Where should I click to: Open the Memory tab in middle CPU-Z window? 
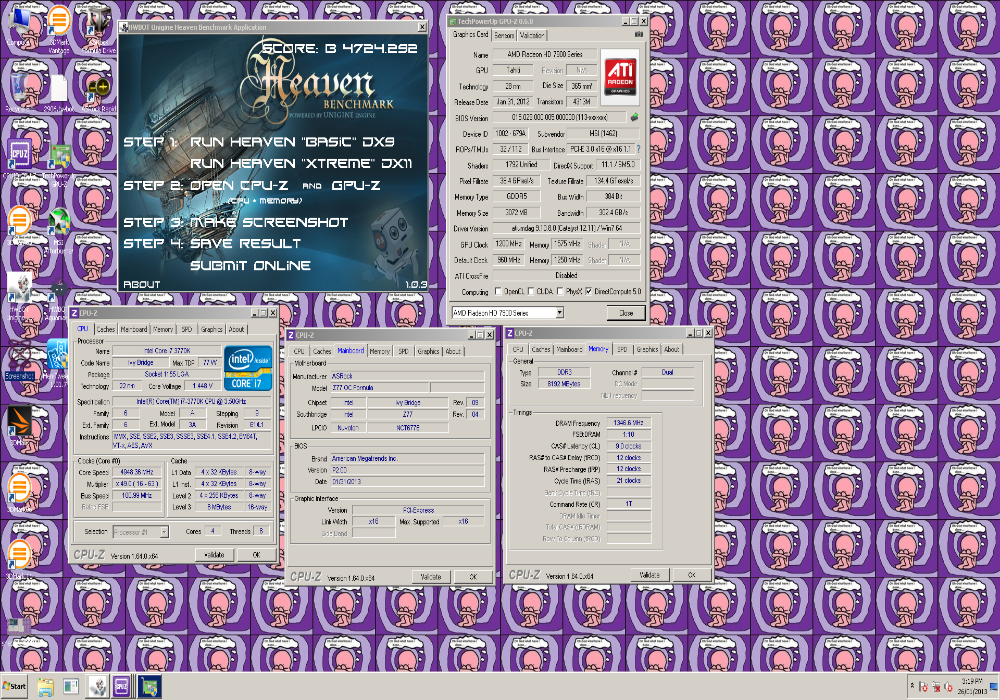click(x=379, y=351)
